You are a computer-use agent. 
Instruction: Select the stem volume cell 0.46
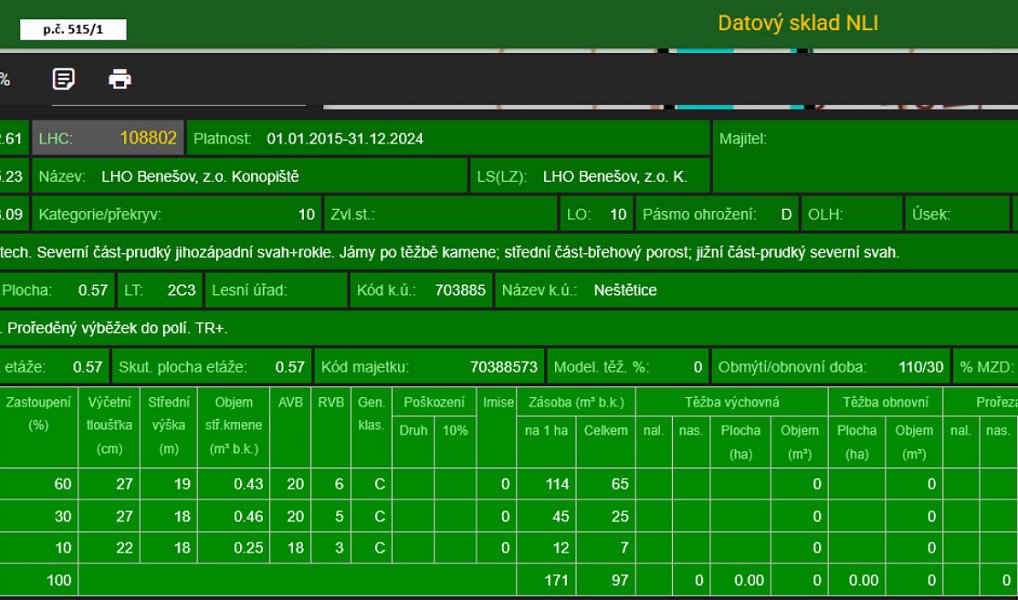coord(234,516)
